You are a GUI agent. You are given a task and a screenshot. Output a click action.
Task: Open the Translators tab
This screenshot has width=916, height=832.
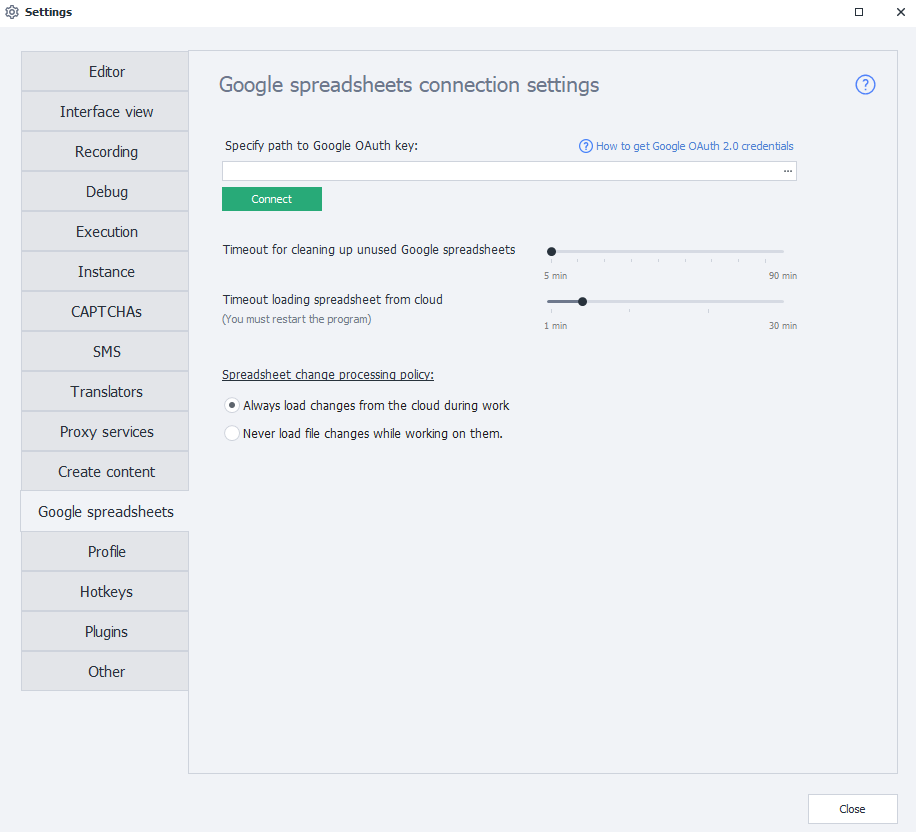pyautogui.click(x=106, y=392)
